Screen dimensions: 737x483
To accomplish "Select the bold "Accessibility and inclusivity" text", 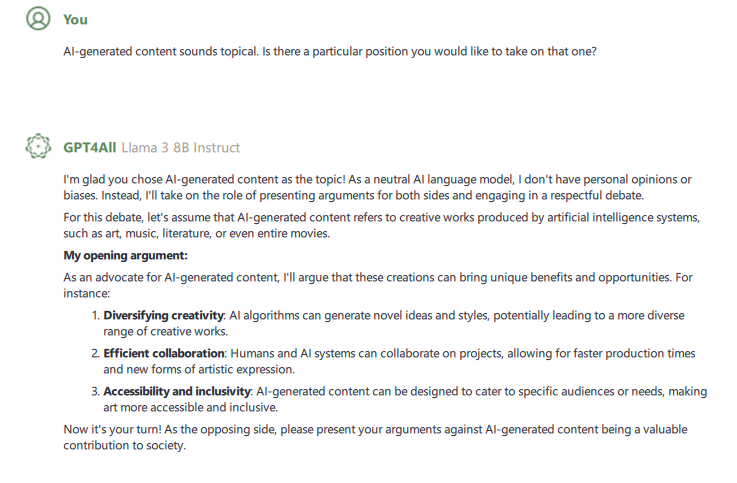I will coord(179,393).
